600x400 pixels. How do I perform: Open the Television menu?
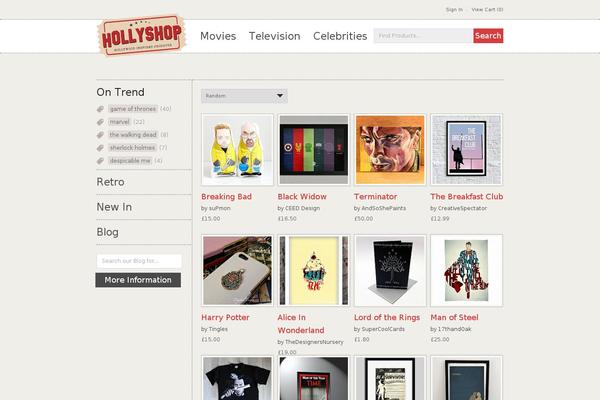[x=274, y=36]
